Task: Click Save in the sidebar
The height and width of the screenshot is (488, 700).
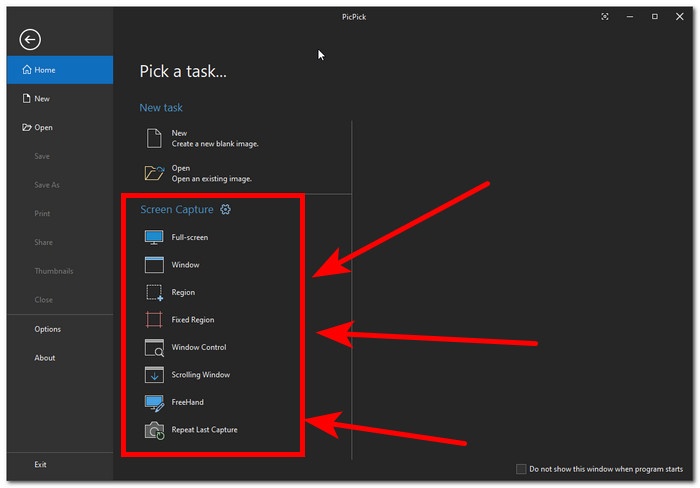Action: pos(42,156)
